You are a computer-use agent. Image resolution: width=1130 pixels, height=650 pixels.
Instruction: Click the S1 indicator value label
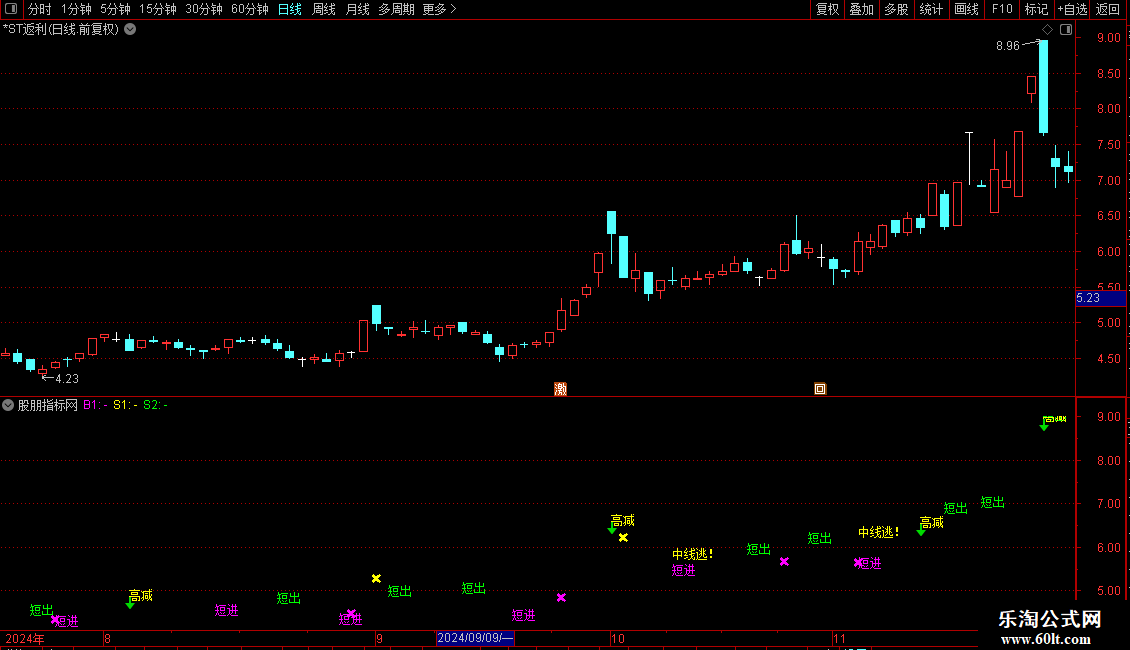125,405
